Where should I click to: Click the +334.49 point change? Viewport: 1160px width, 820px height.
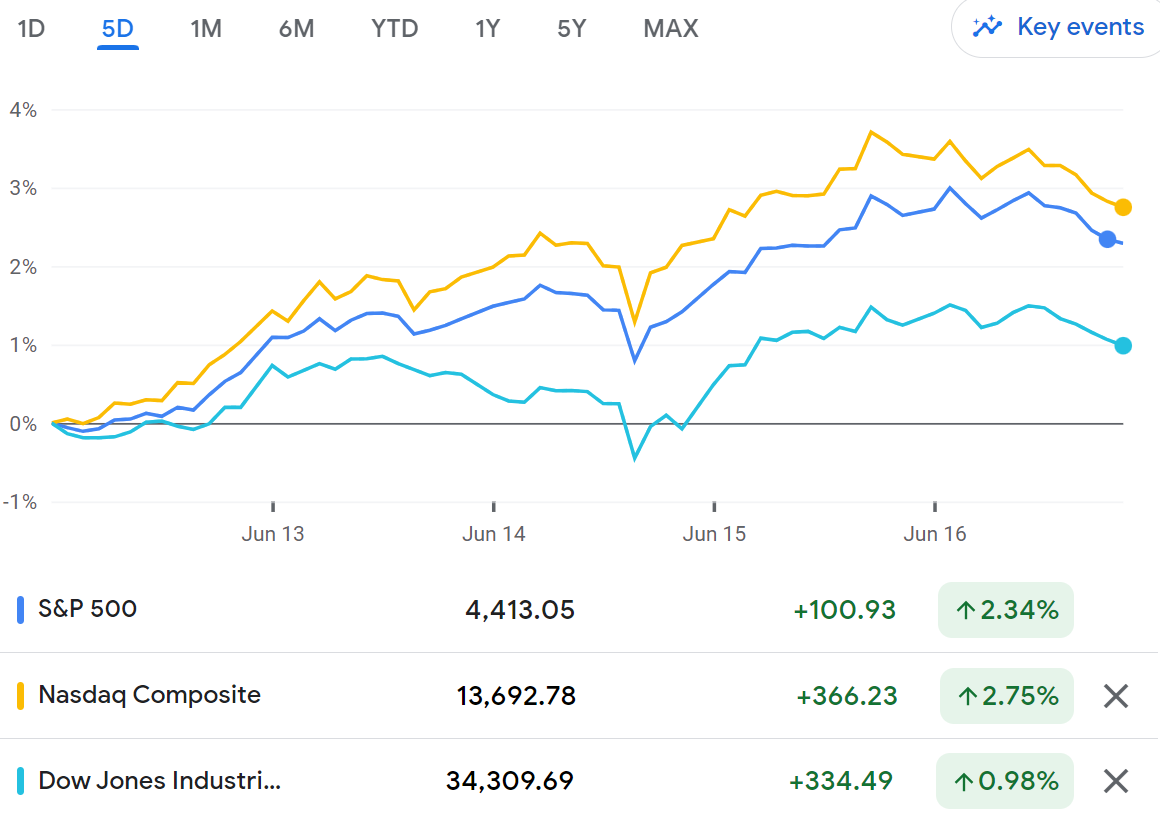(x=841, y=781)
